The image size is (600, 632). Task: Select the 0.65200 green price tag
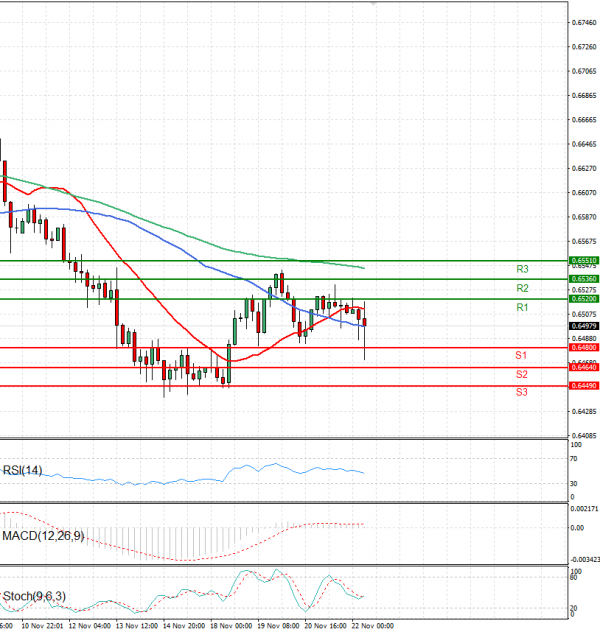pyautogui.click(x=584, y=299)
